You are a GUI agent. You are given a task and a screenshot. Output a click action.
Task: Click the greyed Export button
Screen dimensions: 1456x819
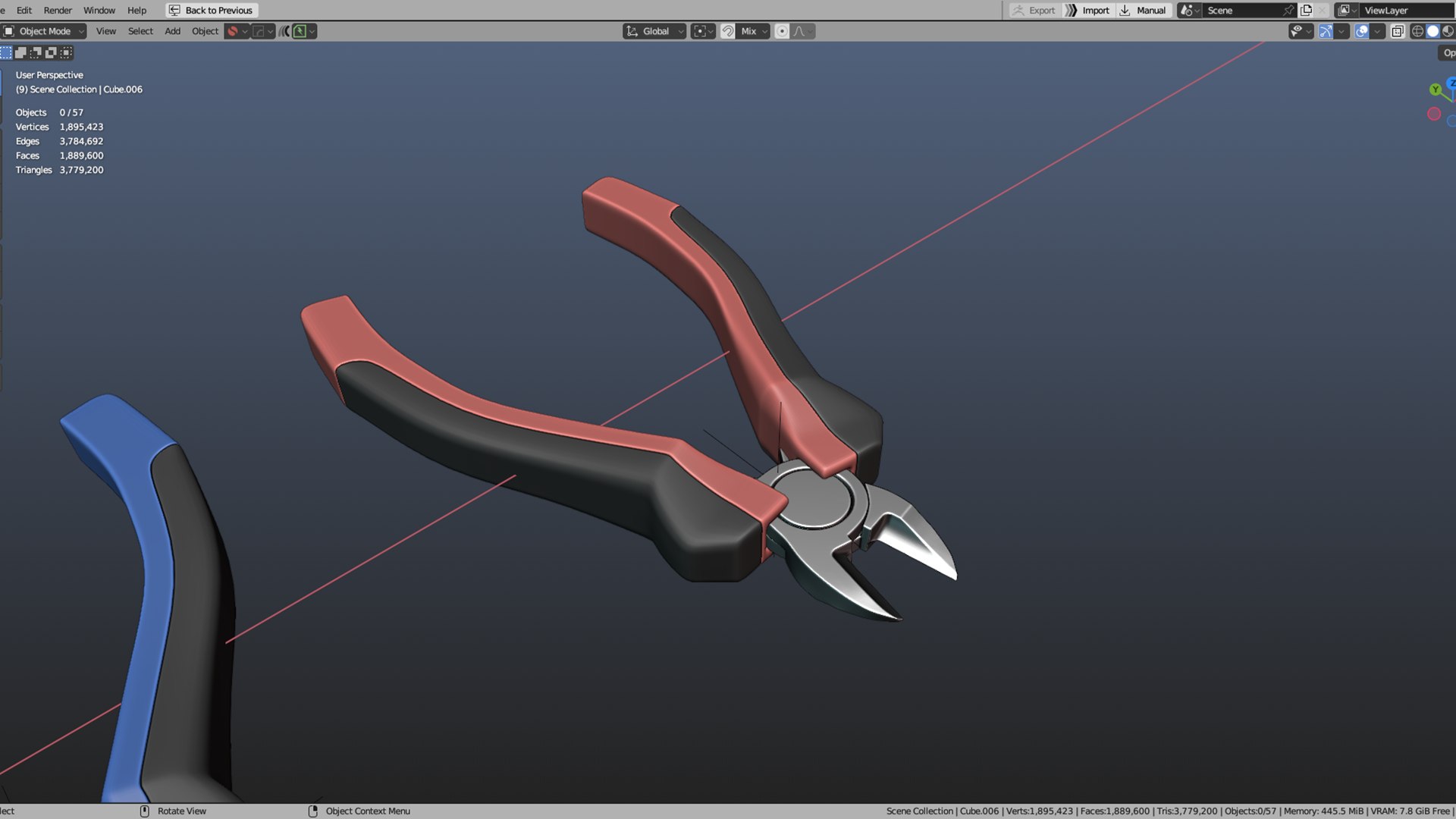pos(1034,11)
